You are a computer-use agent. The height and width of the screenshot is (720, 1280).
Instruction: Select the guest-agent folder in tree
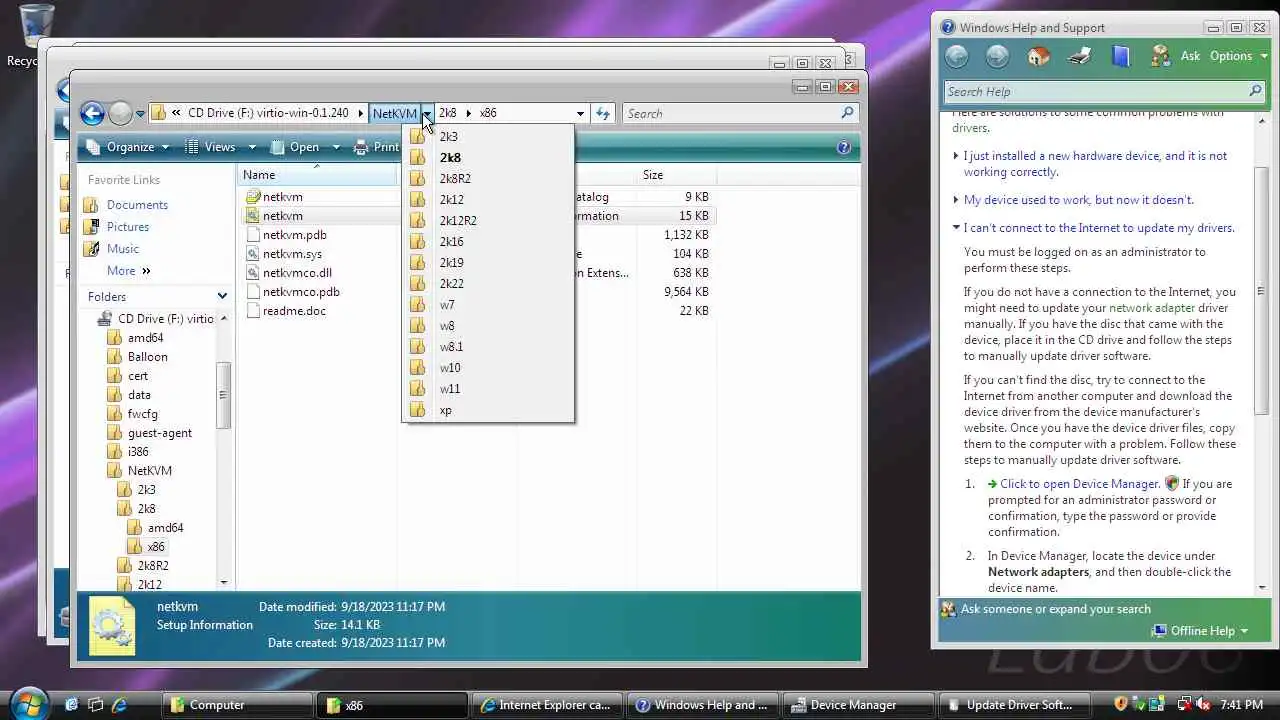pos(159,433)
